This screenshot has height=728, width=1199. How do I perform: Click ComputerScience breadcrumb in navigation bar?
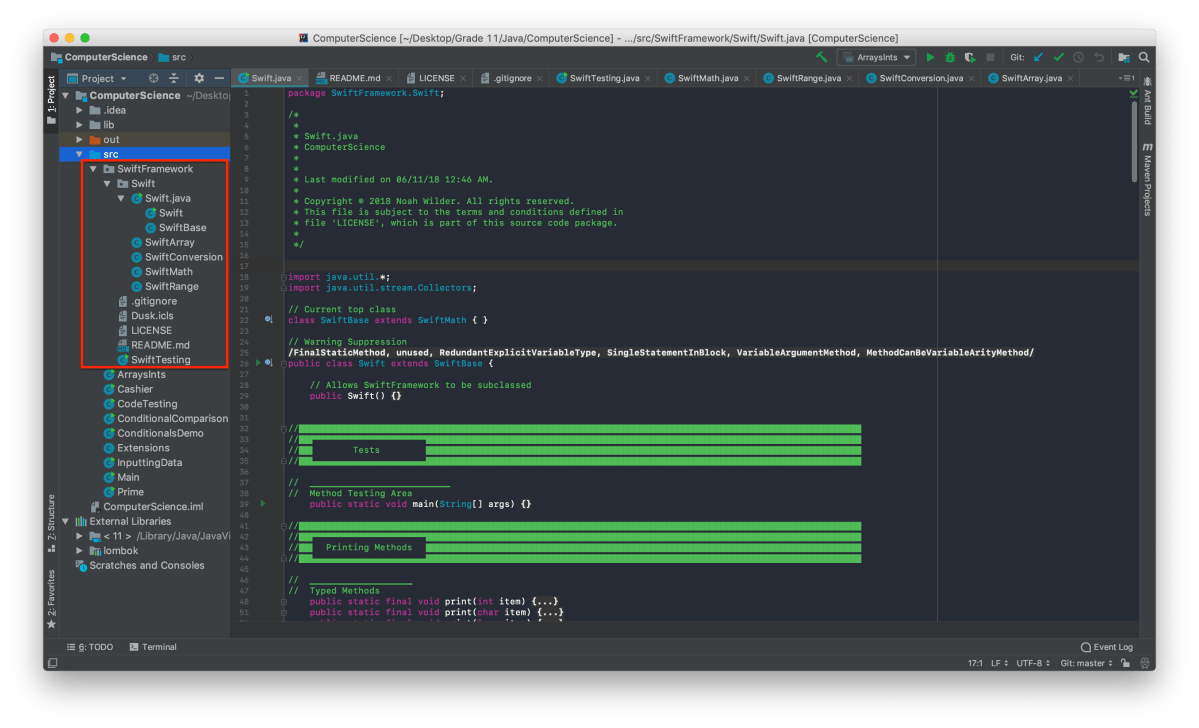coord(99,57)
